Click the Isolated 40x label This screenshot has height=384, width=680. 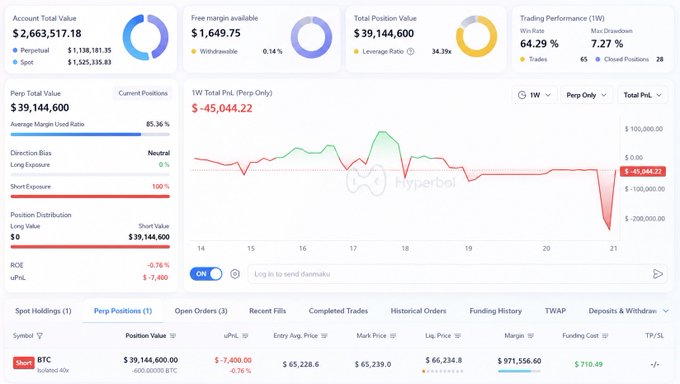tap(53, 370)
